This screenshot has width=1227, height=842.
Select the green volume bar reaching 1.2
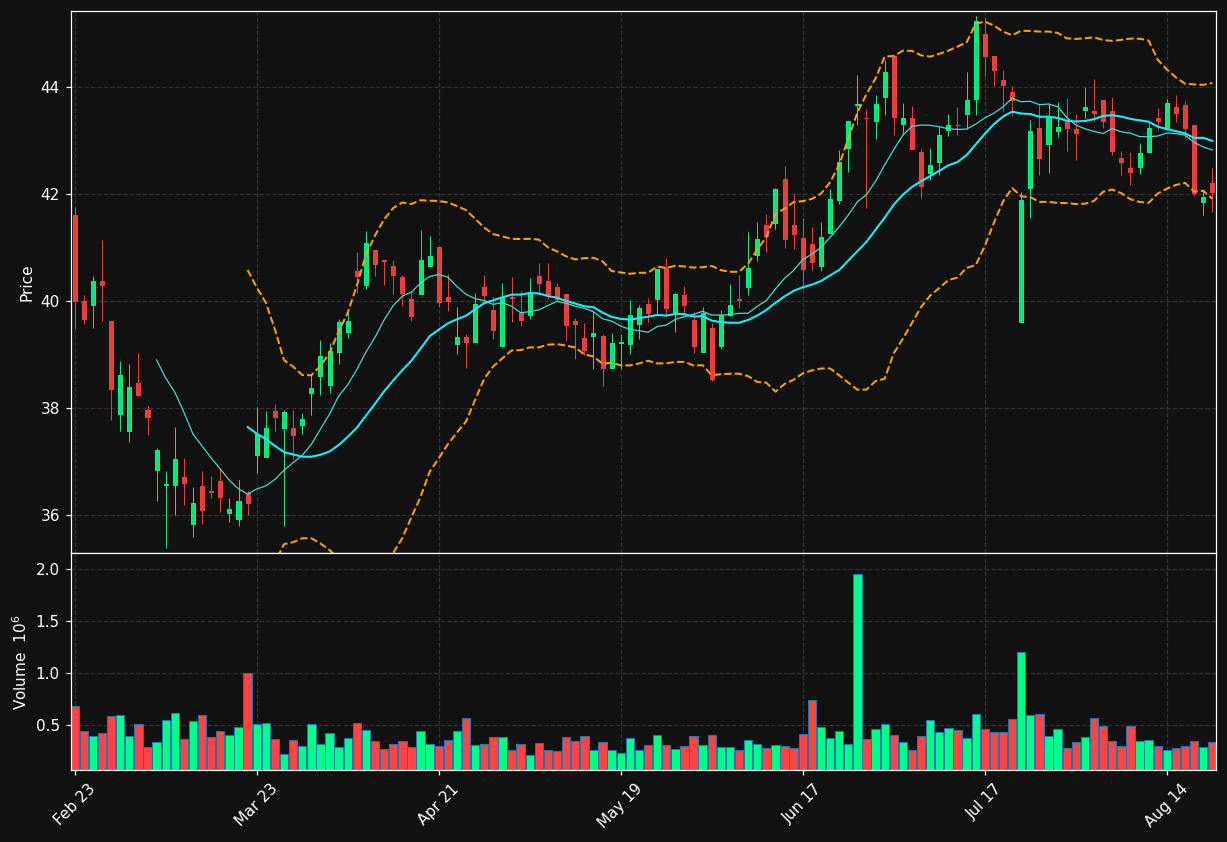pos(1021,711)
